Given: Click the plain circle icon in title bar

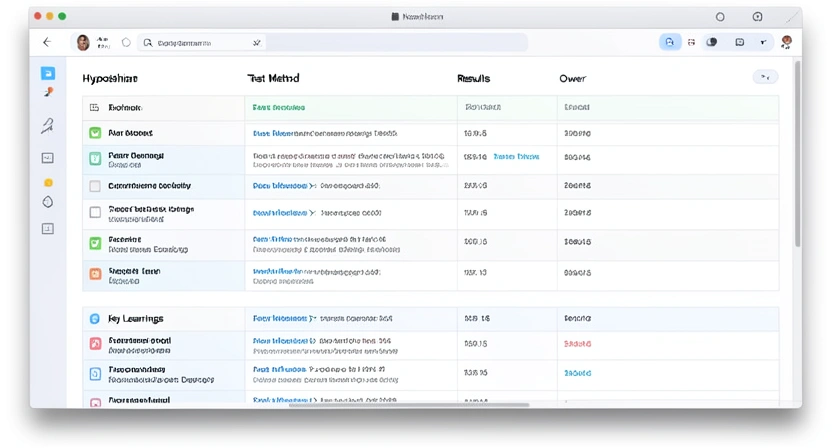Looking at the screenshot, I should tap(720, 17).
